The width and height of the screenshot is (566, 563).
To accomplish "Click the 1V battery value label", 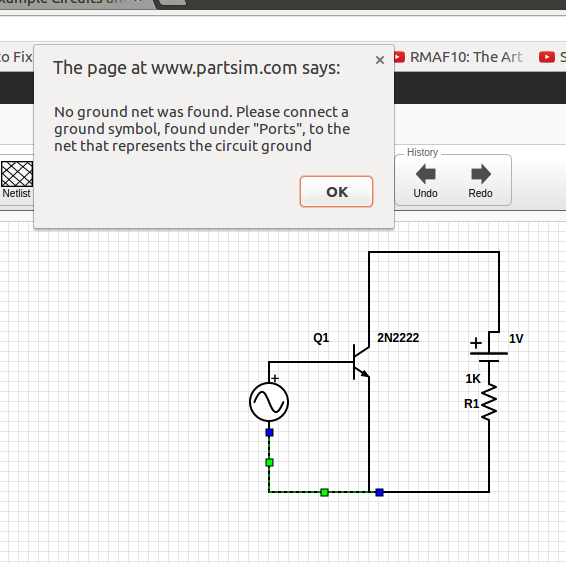I will tap(516, 339).
